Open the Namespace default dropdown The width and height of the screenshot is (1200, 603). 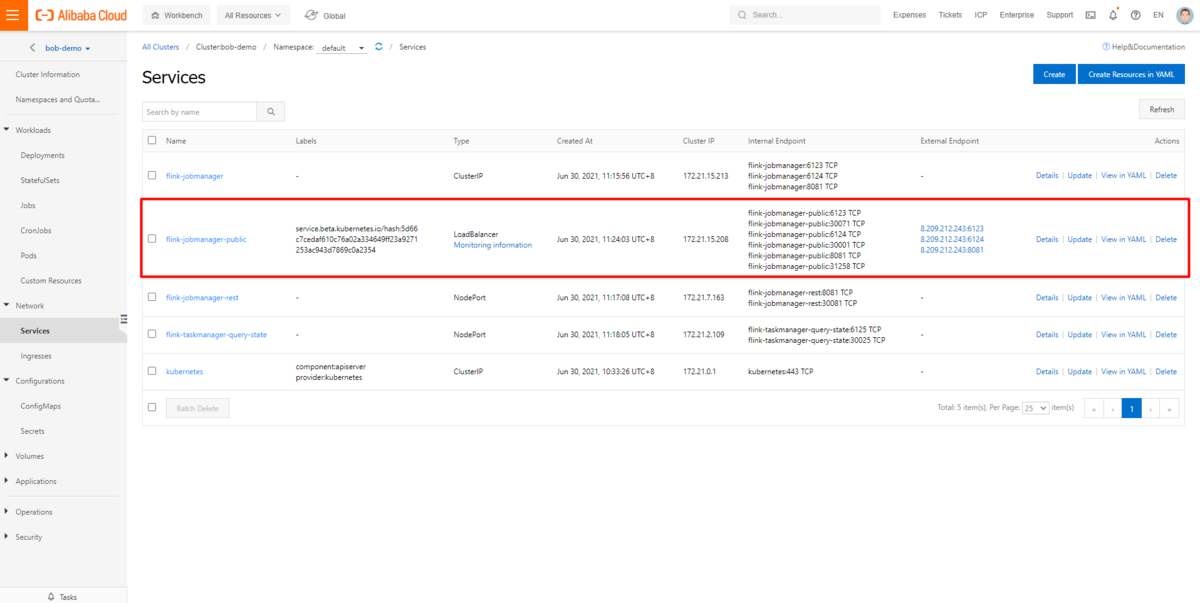[343, 48]
